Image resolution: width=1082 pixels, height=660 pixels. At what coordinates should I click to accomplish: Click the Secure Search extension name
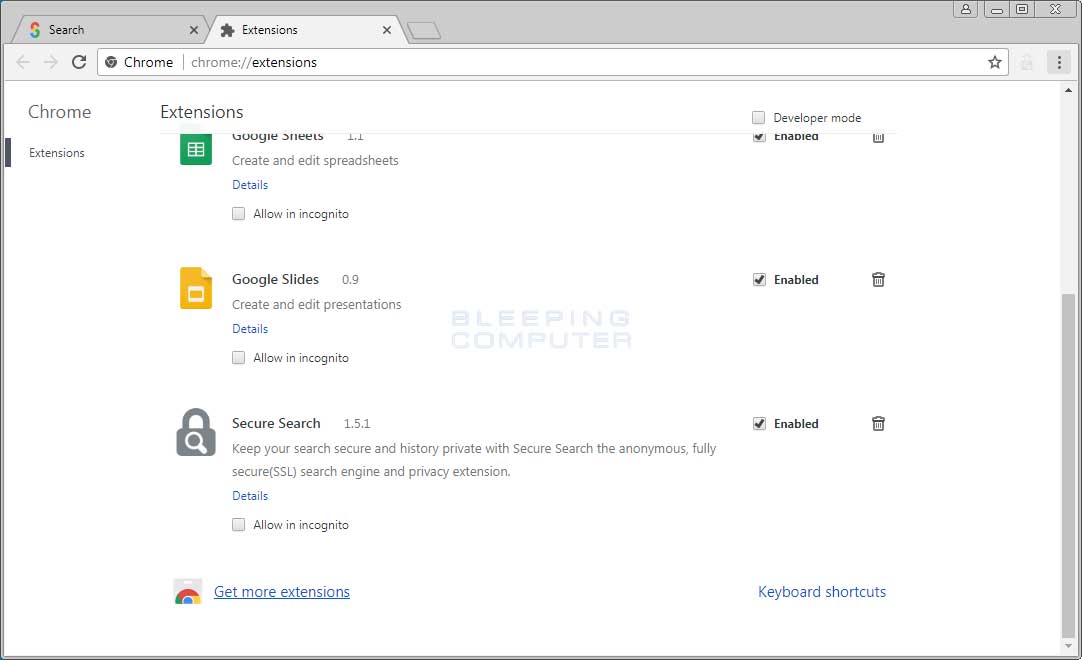pos(276,423)
